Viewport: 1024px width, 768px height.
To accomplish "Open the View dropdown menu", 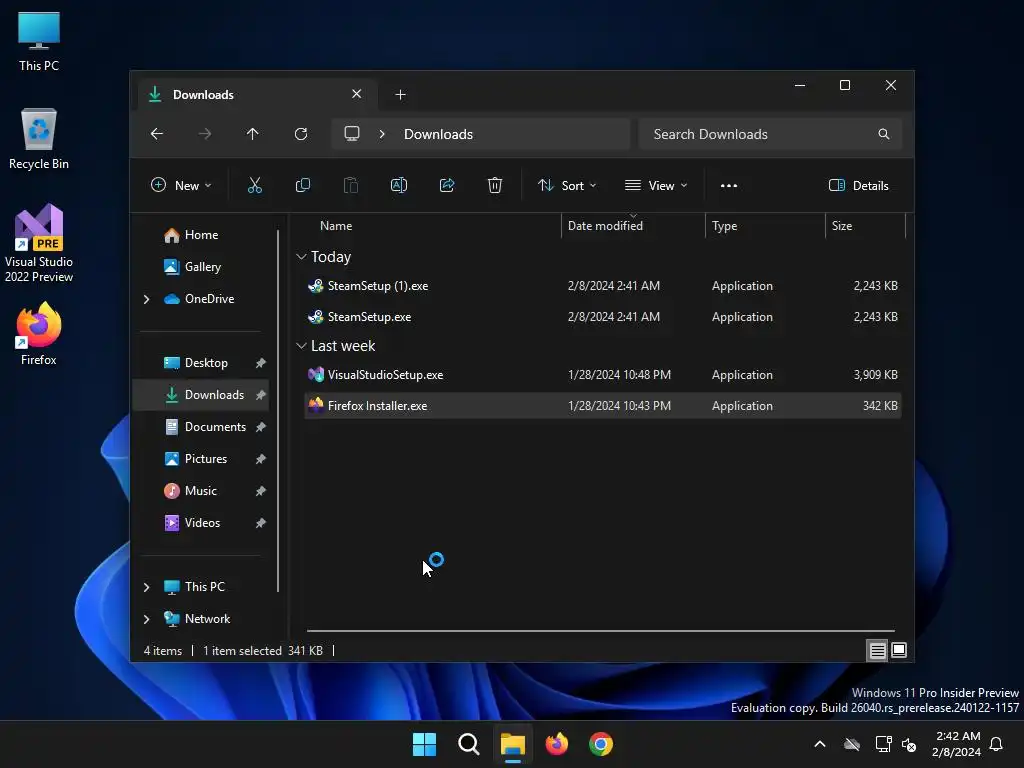I will pos(656,185).
